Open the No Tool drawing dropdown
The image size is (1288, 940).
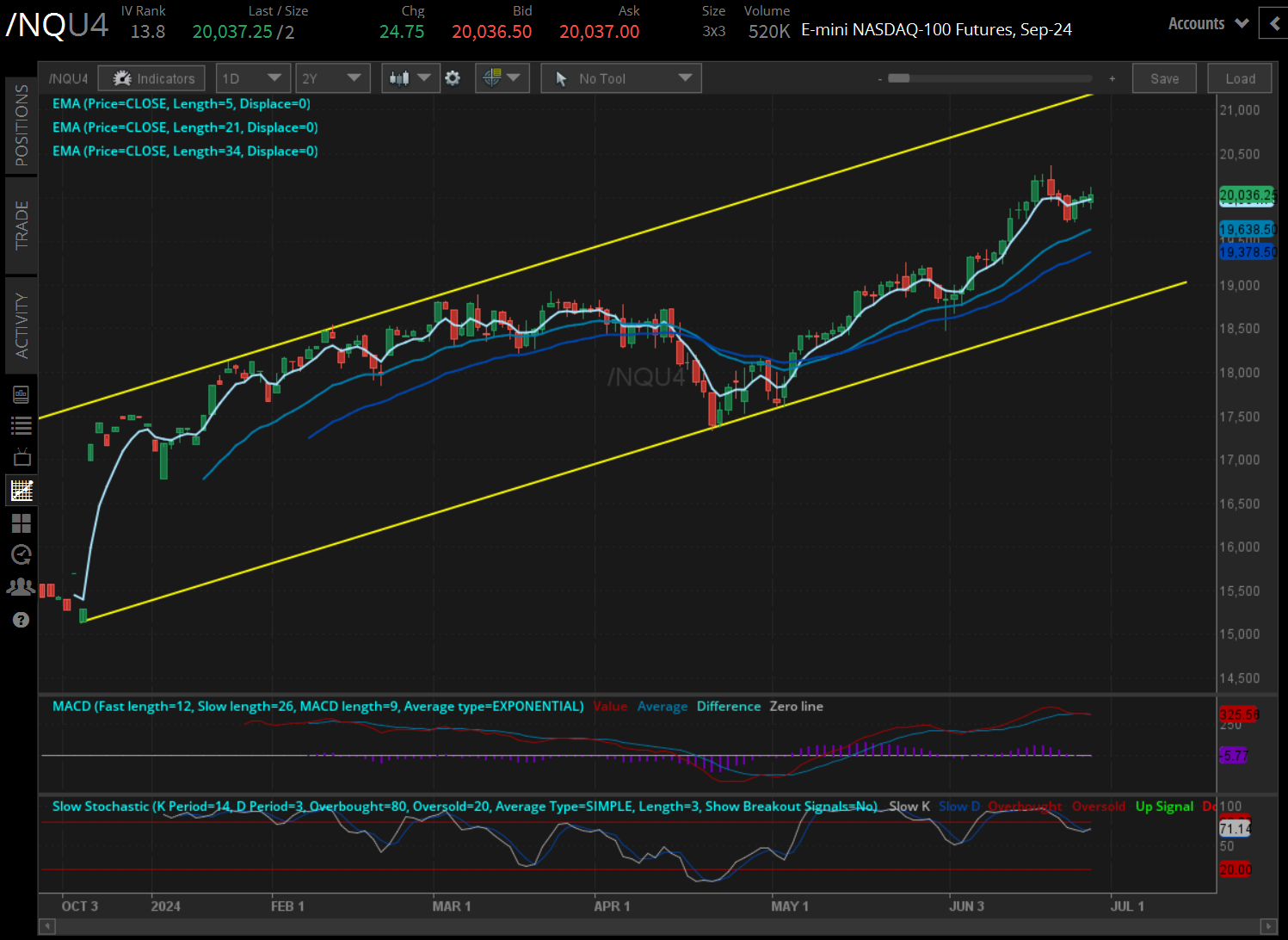(x=621, y=78)
